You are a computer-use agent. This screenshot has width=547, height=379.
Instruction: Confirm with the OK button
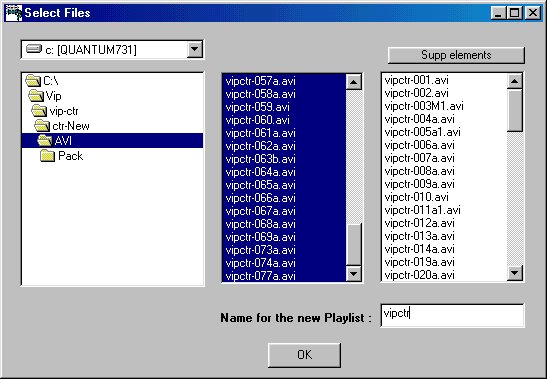pyautogui.click(x=304, y=355)
